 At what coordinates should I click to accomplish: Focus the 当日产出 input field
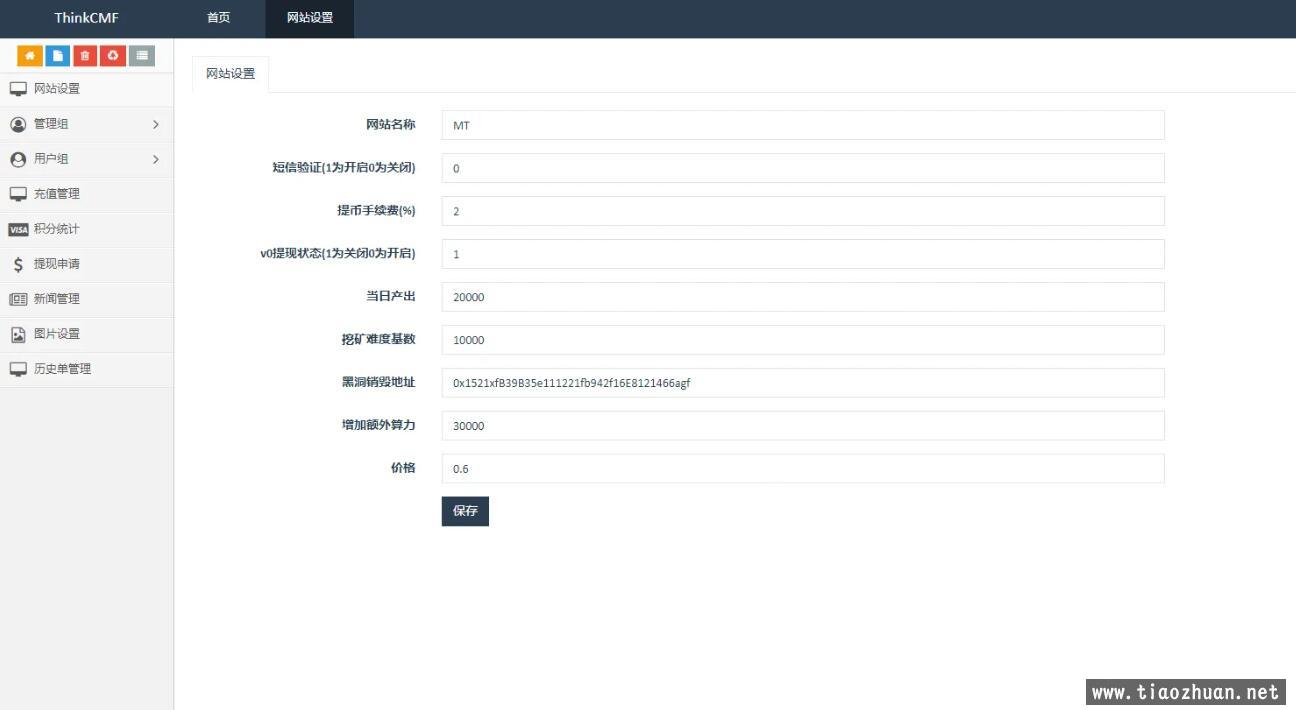pyautogui.click(x=803, y=297)
